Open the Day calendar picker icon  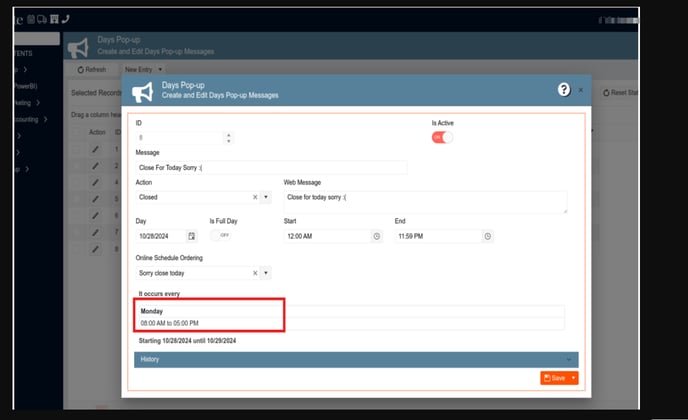(x=192, y=236)
